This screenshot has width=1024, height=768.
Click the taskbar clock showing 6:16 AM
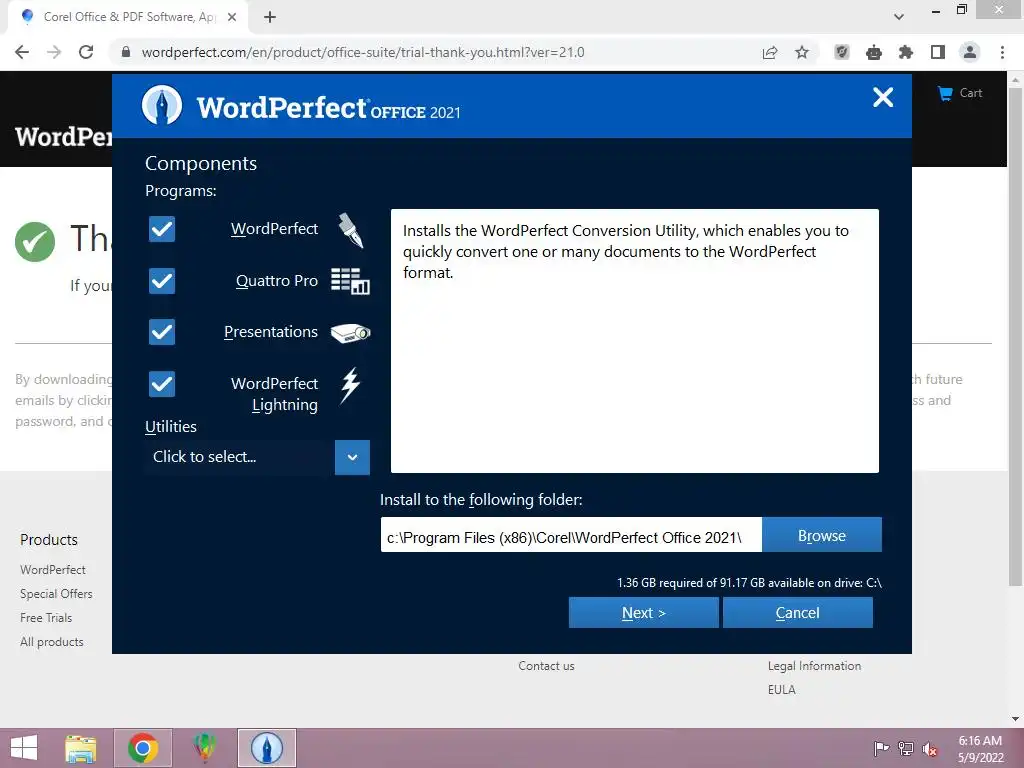(980, 748)
